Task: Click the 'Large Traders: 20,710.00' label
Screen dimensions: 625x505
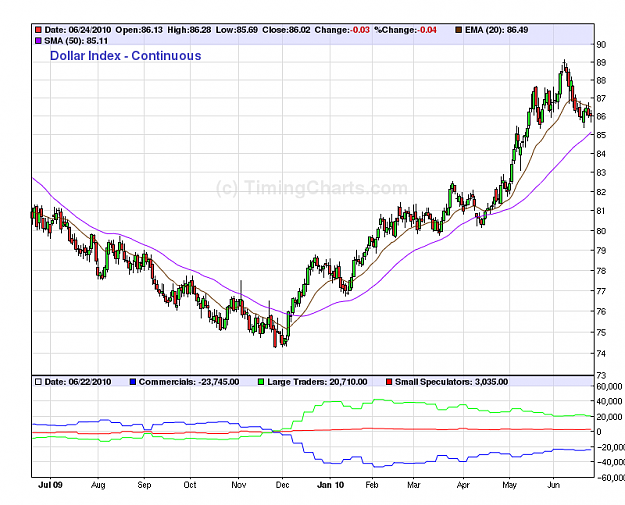Action: point(317,382)
